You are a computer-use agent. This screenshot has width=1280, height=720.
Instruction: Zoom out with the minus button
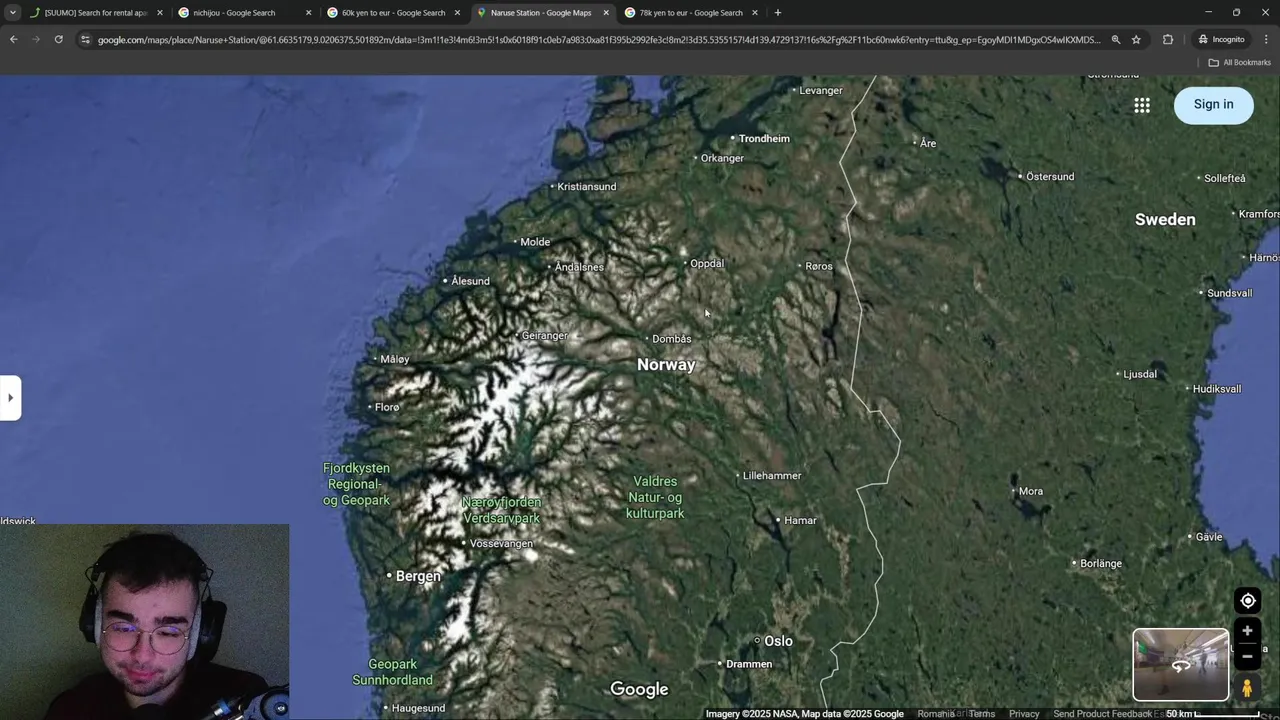coord(1247,656)
